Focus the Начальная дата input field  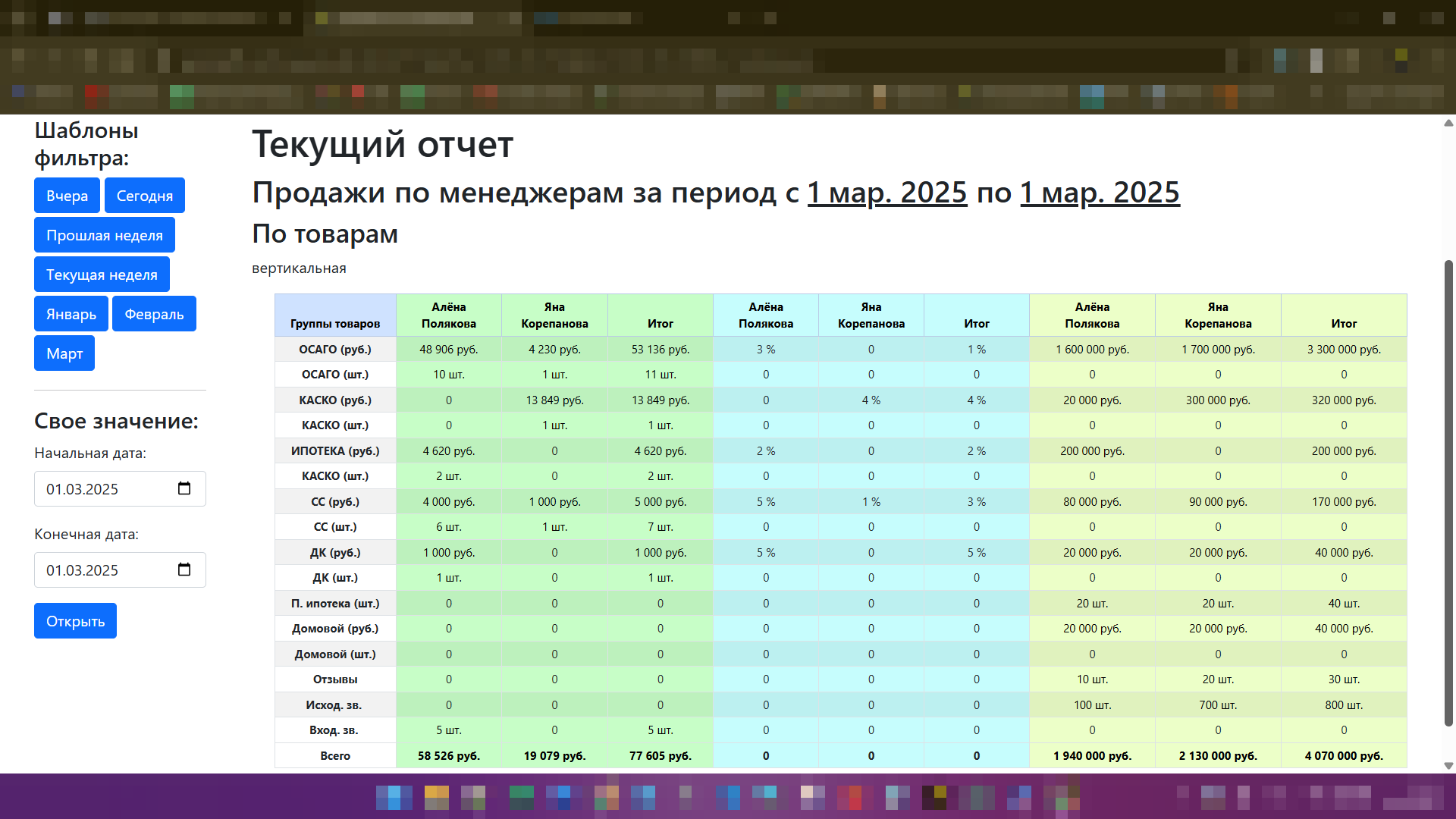pos(120,489)
